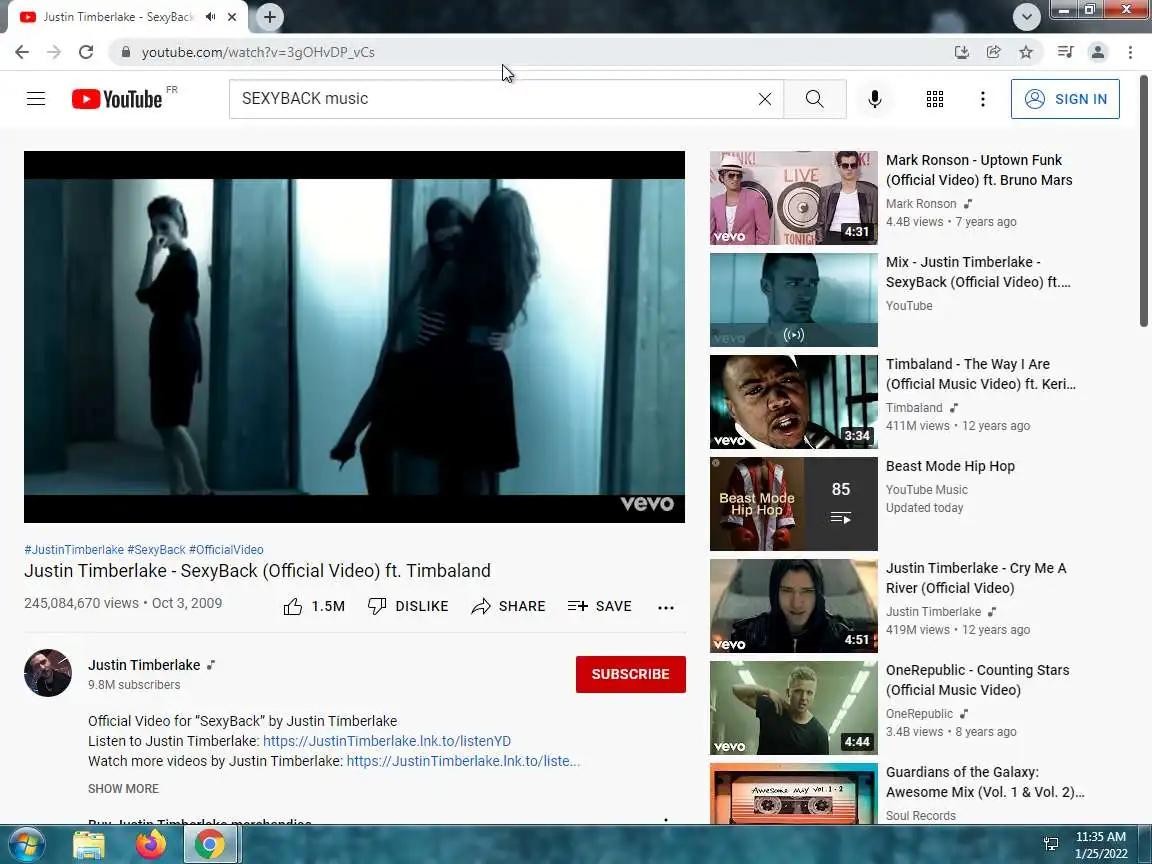Image resolution: width=1152 pixels, height=864 pixels.
Task: Open Timbaland The Way I Are thumbnail
Action: [793, 402]
